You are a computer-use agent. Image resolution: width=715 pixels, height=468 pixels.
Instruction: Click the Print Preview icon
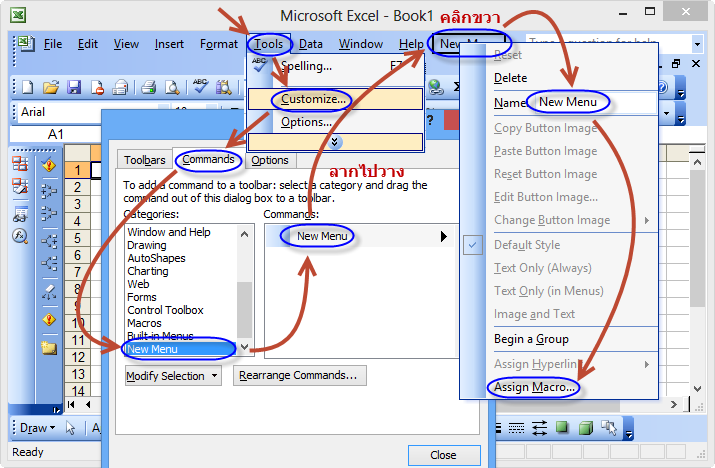pos(173,87)
